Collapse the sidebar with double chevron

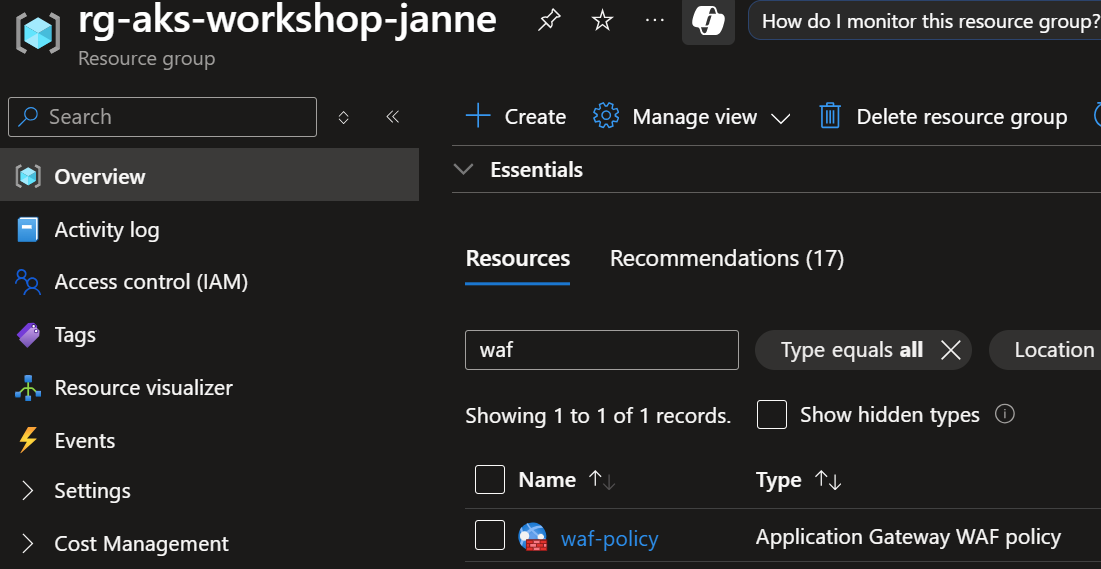point(393,117)
